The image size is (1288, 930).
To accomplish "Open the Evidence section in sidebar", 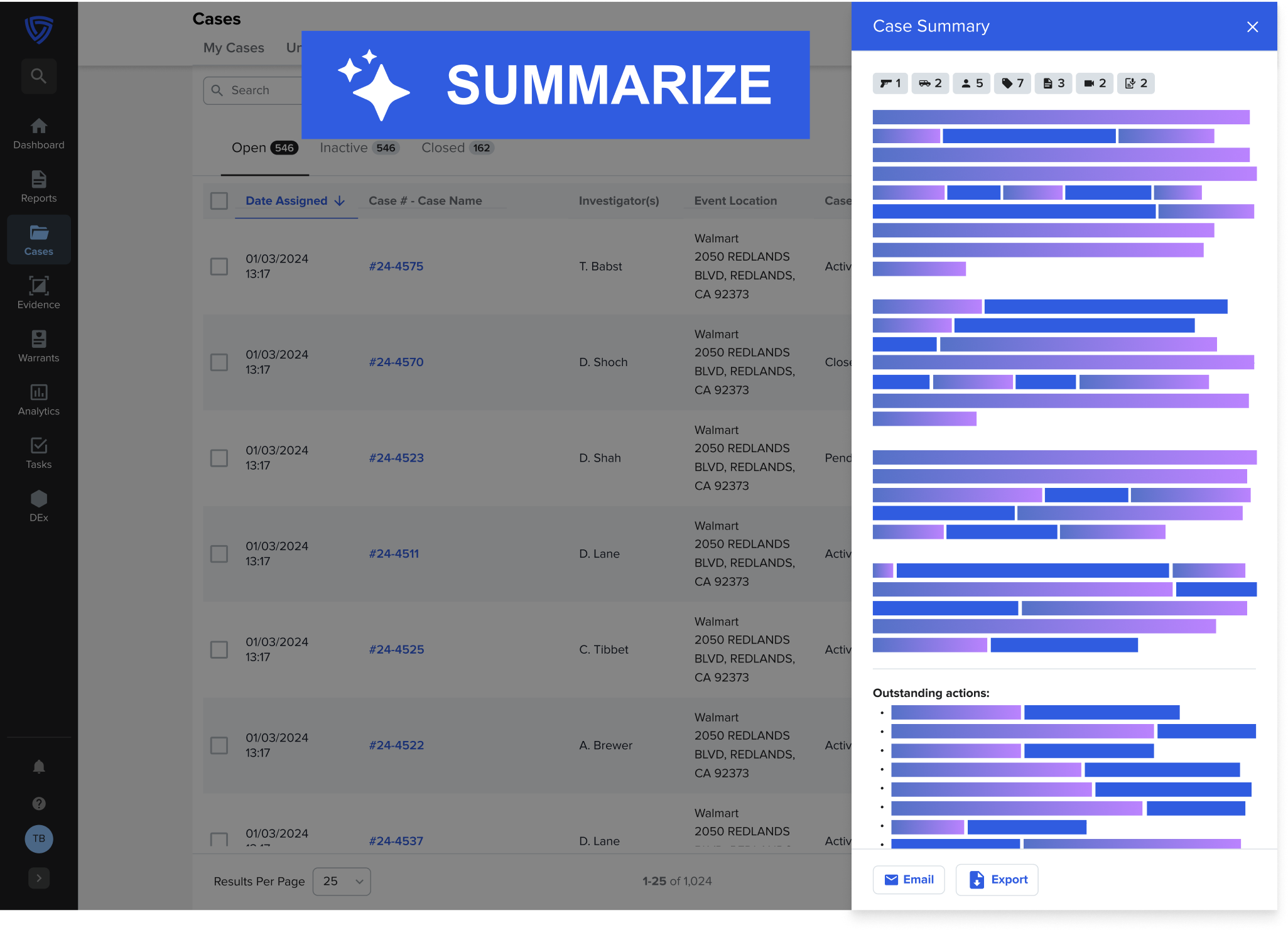I will (x=38, y=293).
